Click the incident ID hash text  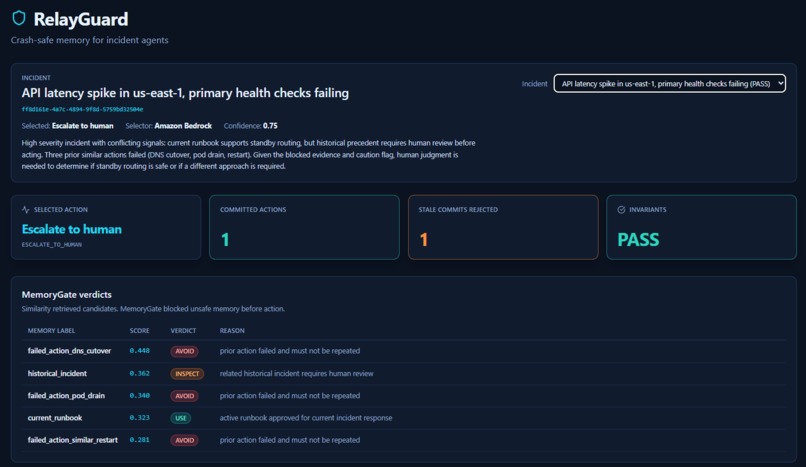(x=82, y=109)
